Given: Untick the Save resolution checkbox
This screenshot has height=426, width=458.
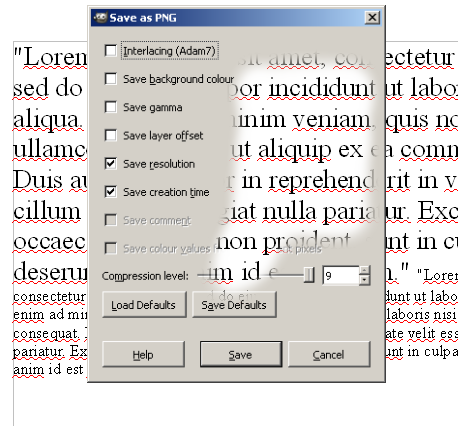Looking at the screenshot, I should click(x=110, y=164).
